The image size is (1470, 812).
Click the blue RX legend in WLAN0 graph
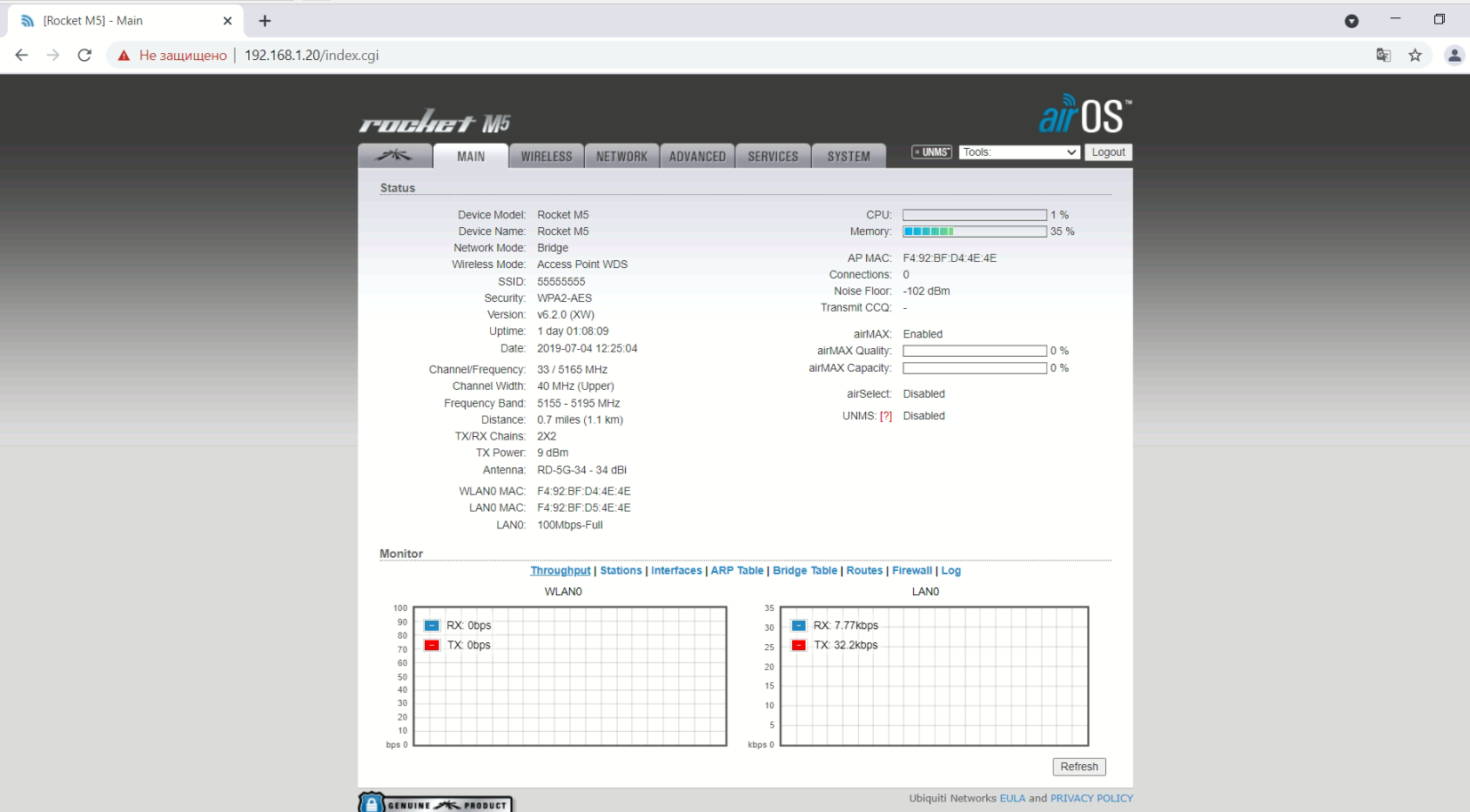coord(432,626)
